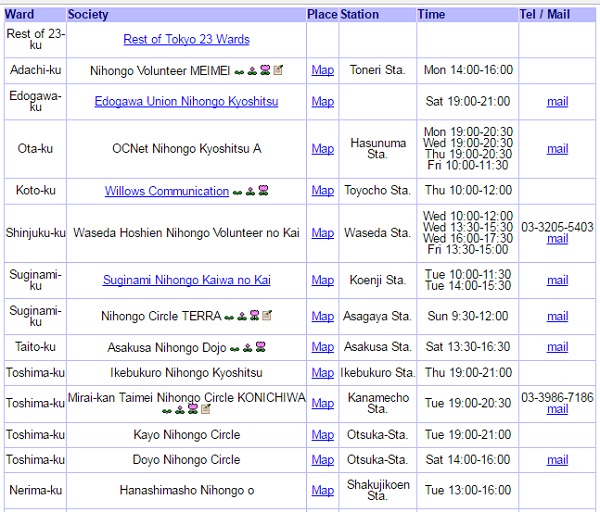Click mail link for Doyo Nihongo Circle
The height and width of the screenshot is (512, 600).
coord(558,460)
